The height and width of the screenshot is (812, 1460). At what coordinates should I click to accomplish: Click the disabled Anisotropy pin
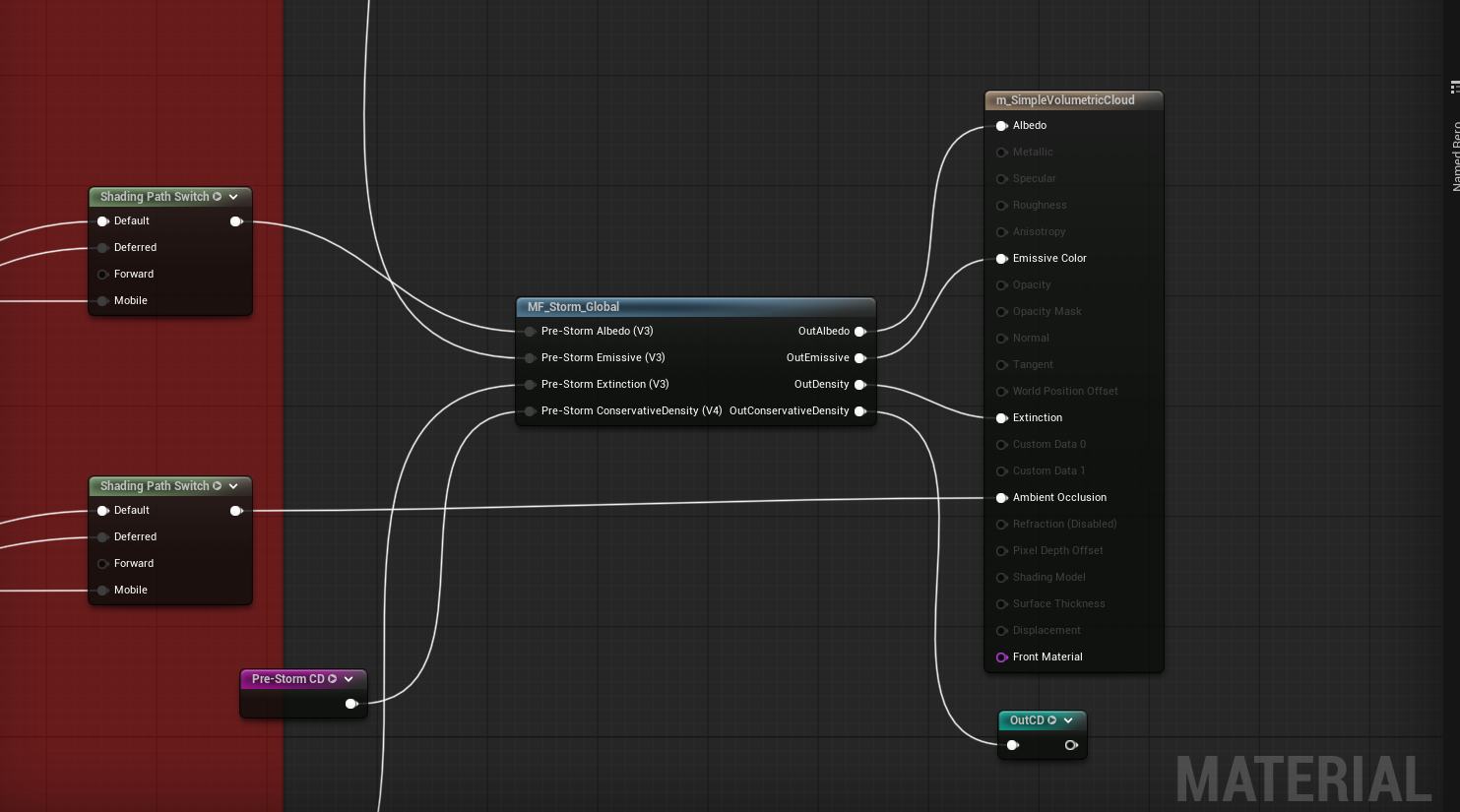(x=1001, y=232)
